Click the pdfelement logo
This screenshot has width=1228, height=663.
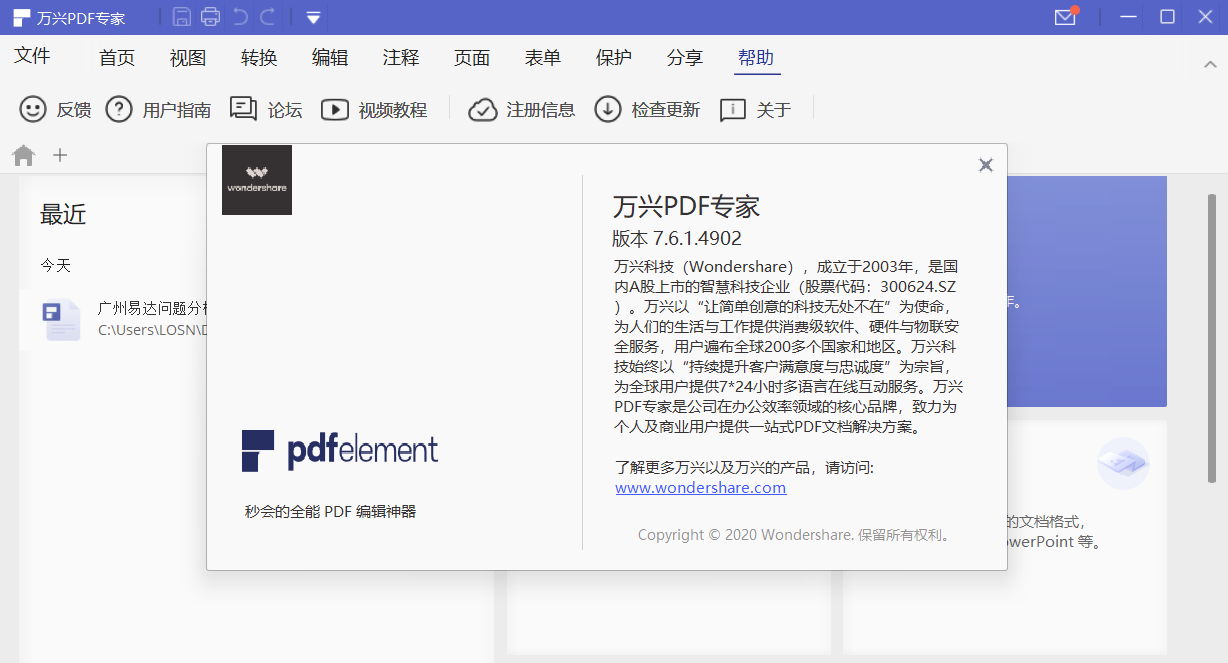pos(340,451)
